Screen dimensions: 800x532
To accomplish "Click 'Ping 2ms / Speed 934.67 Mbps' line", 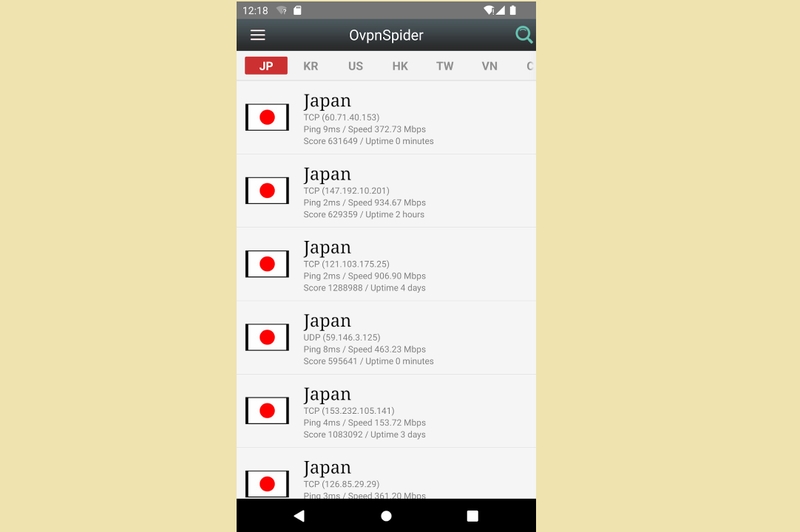I will click(364, 203).
